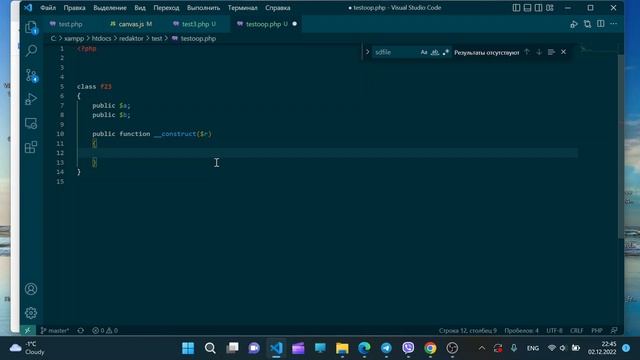Open the Терминал menu
The height and width of the screenshot is (360, 640).
[242, 8]
